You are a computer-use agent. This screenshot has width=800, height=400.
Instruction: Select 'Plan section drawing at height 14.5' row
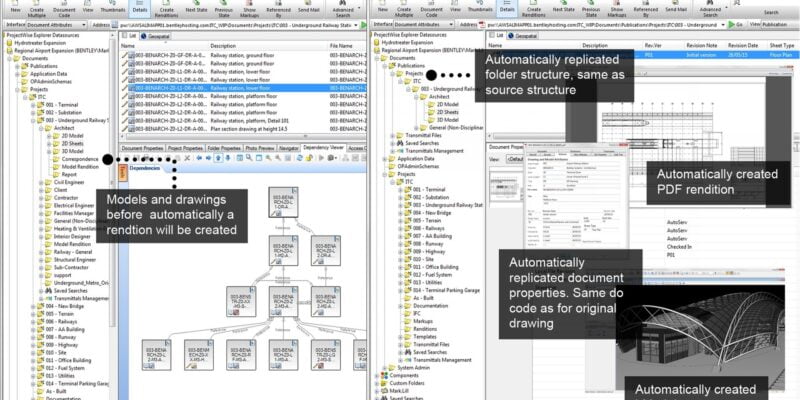[x=243, y=129]
